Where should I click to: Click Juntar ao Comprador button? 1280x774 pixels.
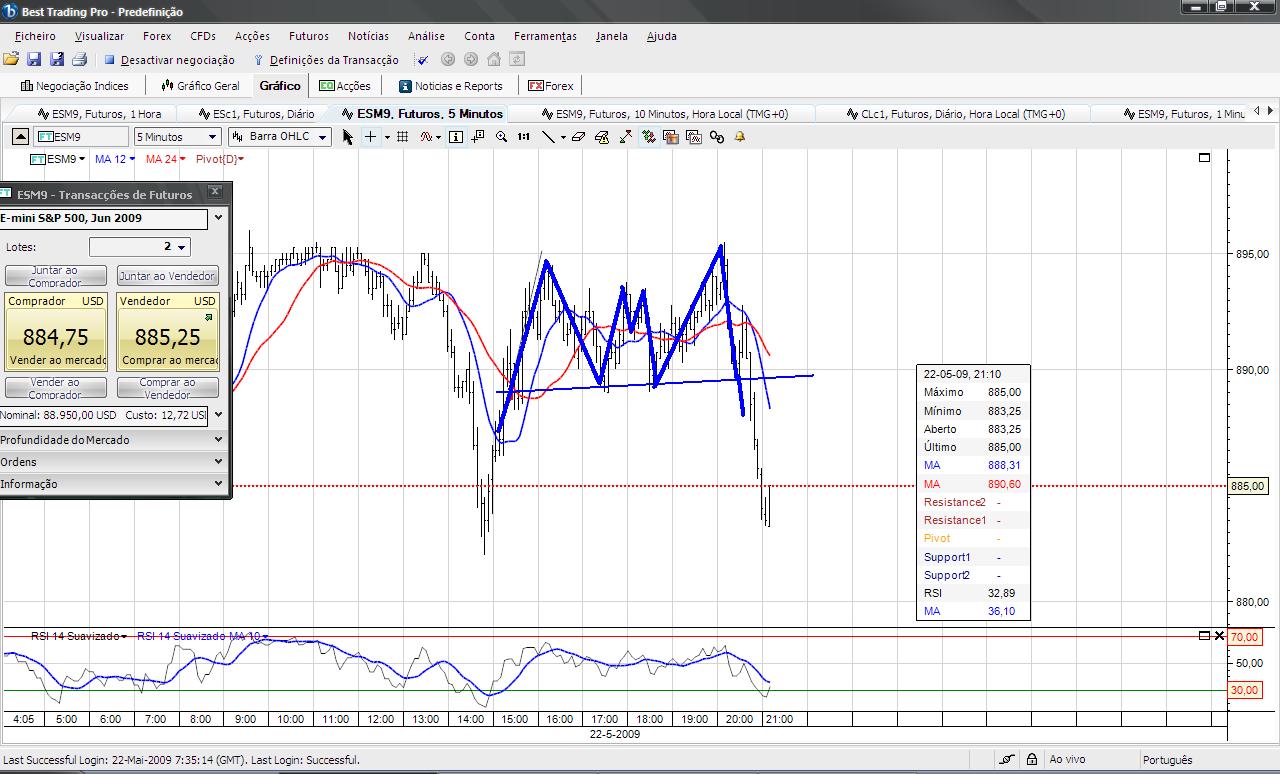tap(55, 276)
